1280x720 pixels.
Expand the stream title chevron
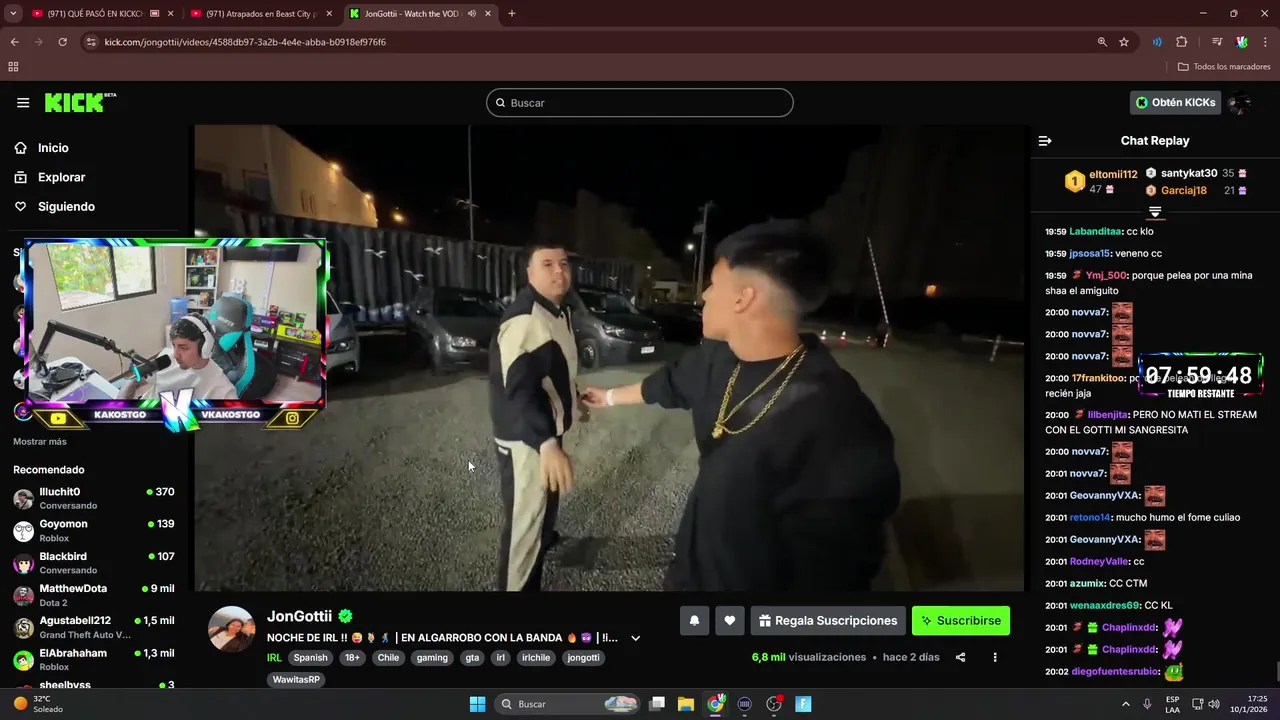635,638
